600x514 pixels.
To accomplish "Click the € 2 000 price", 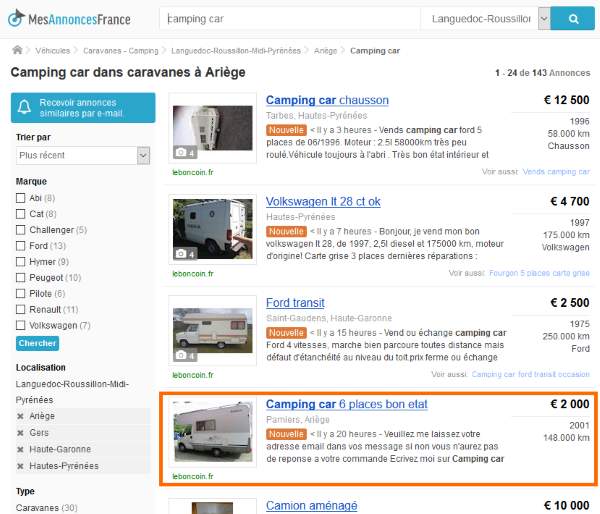I will (x=569, y=404).
